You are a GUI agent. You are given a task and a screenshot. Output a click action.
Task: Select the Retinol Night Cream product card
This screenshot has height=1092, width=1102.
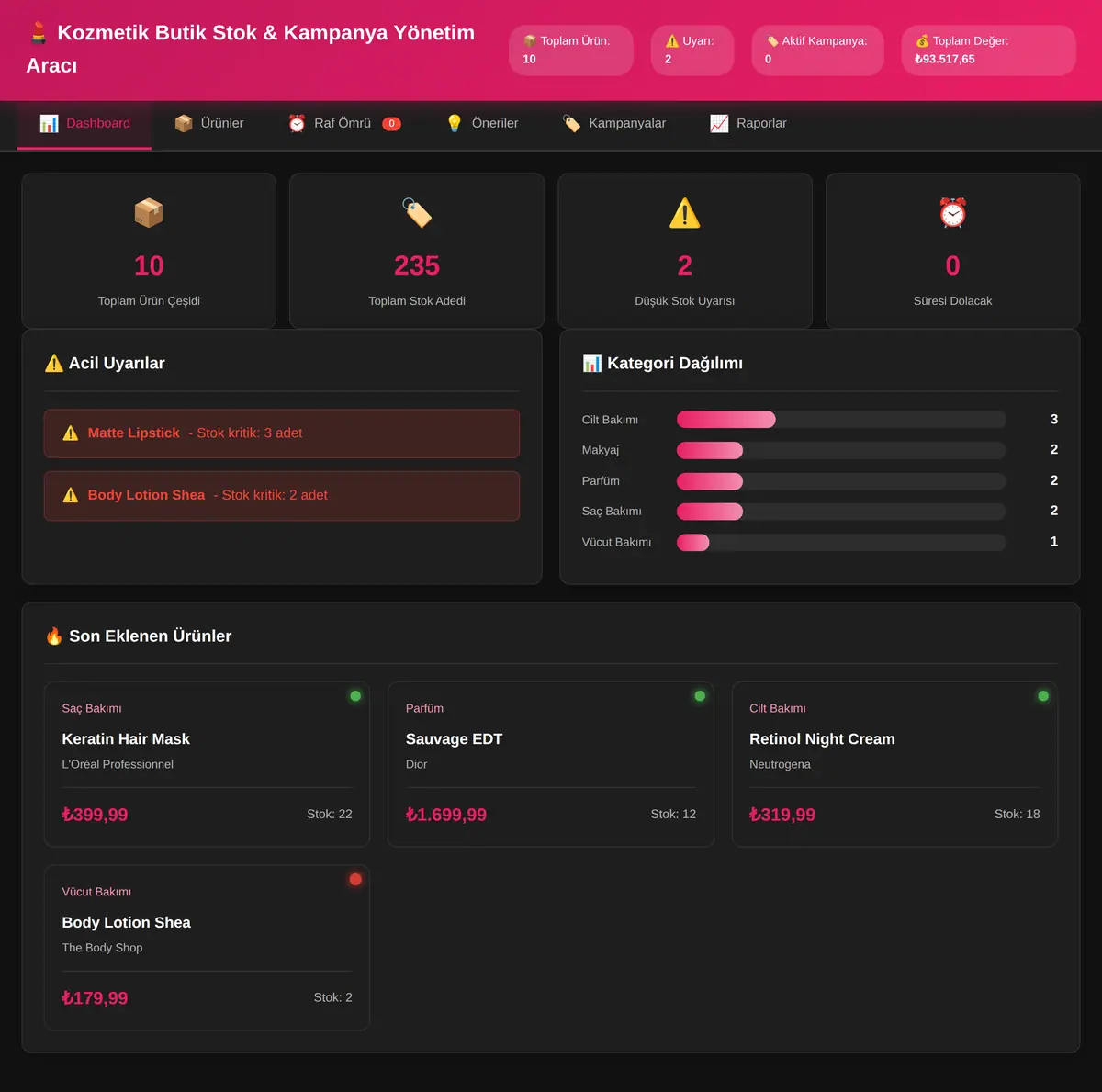(894, 764)
